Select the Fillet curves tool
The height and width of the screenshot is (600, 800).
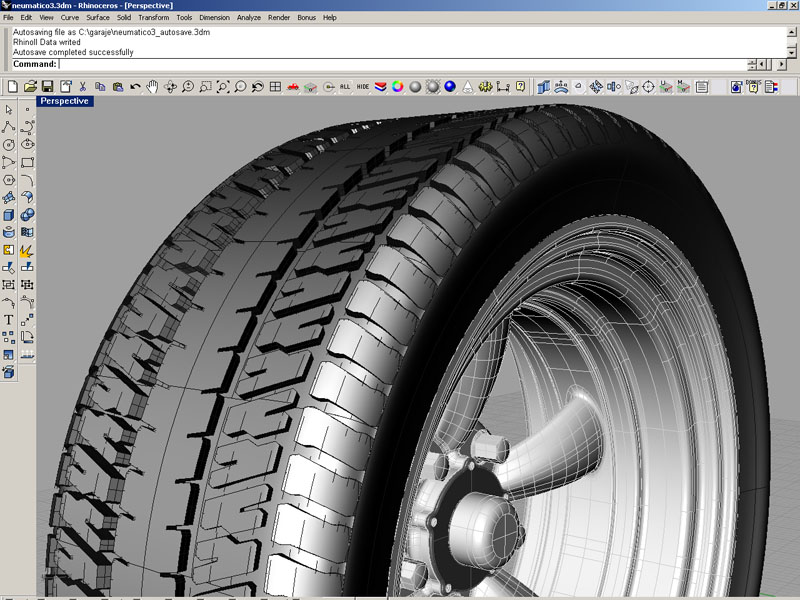tap(28, 180)
